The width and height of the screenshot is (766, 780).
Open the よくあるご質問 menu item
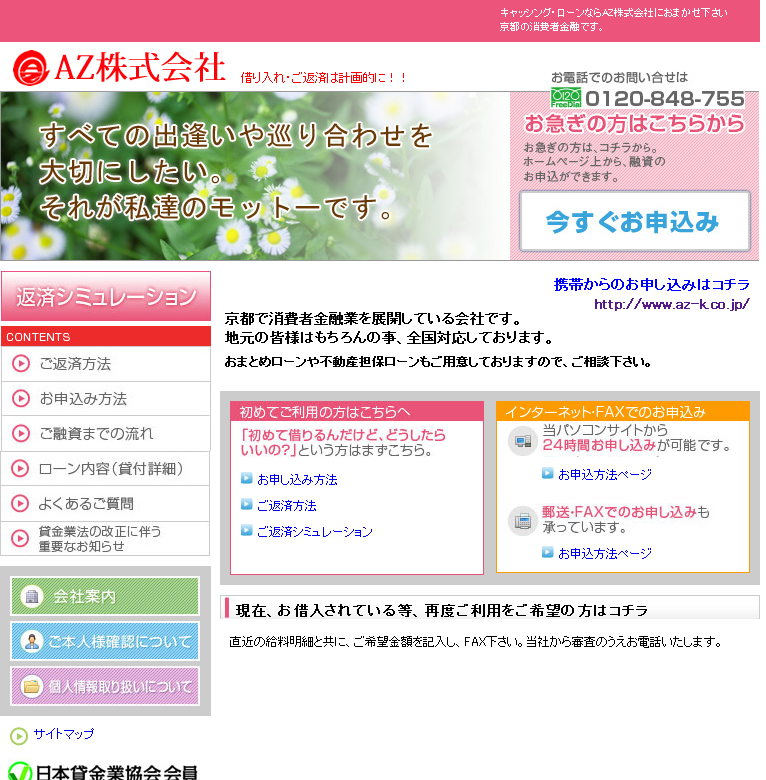tap(105, 503)
